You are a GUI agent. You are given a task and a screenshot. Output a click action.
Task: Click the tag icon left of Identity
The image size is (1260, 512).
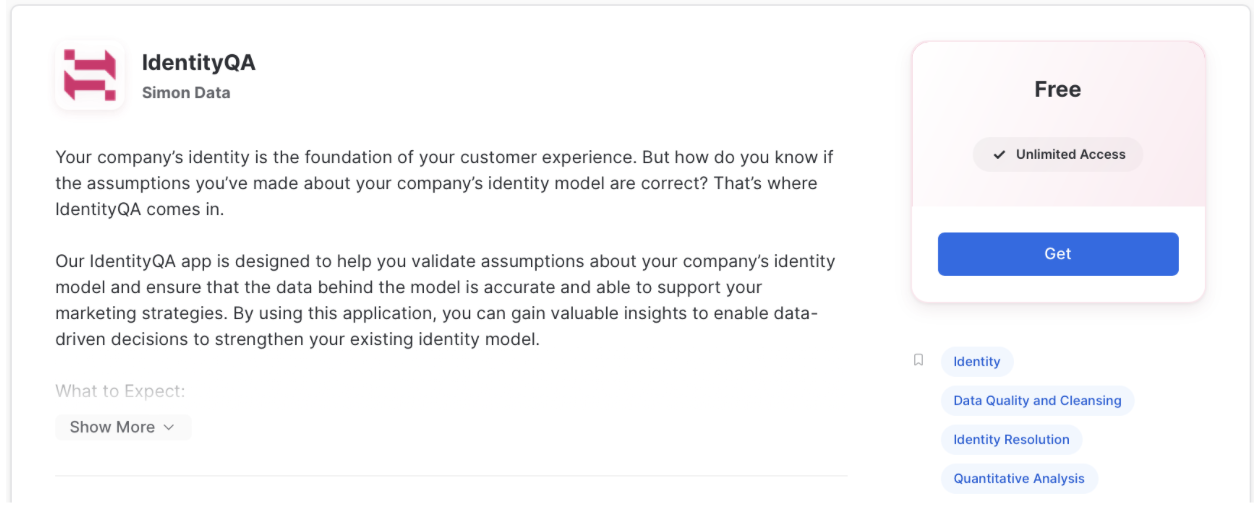point(918,360)
